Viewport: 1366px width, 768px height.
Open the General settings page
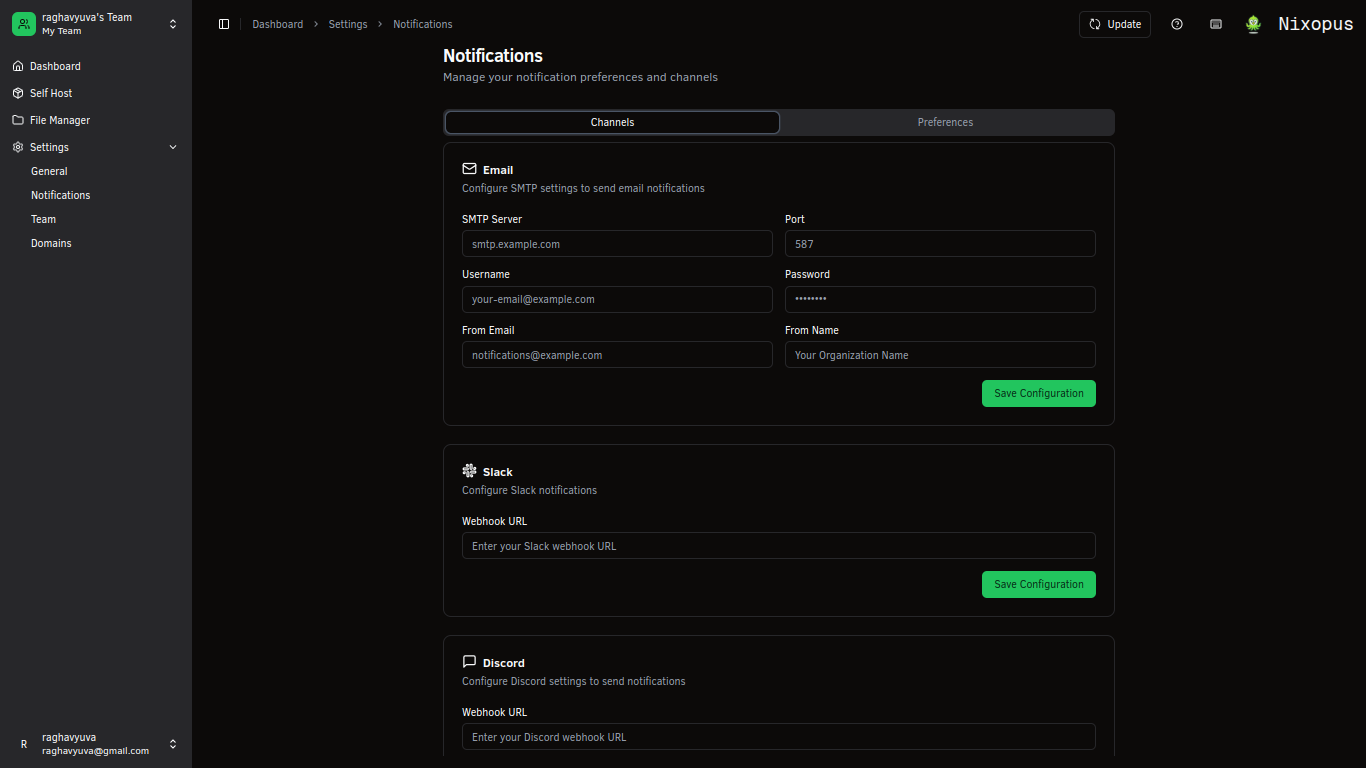pos(49,171)
